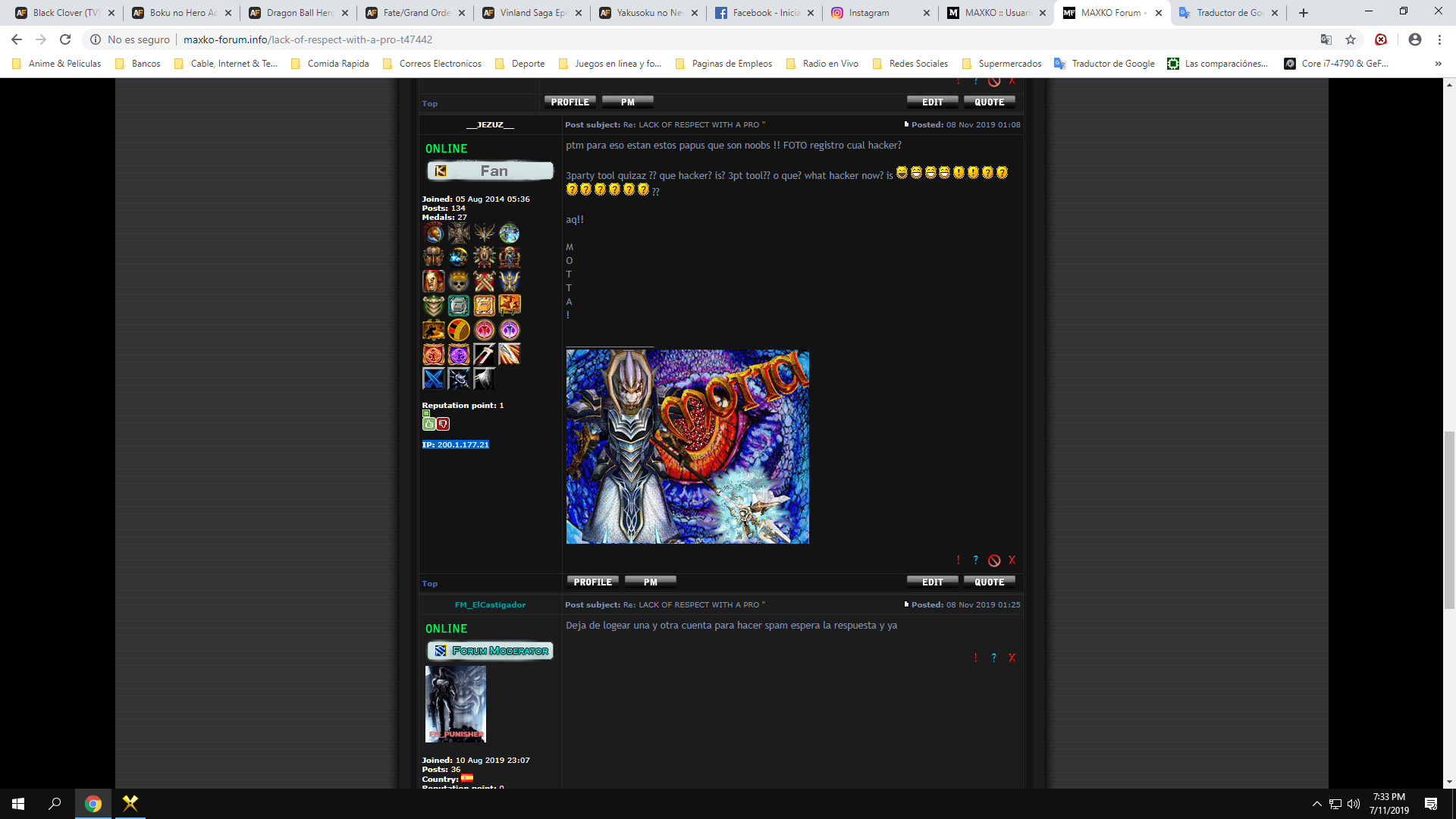
Task: Click the red X delete icon on FM_ElCastigador's post
Action: pos(1012,658)
